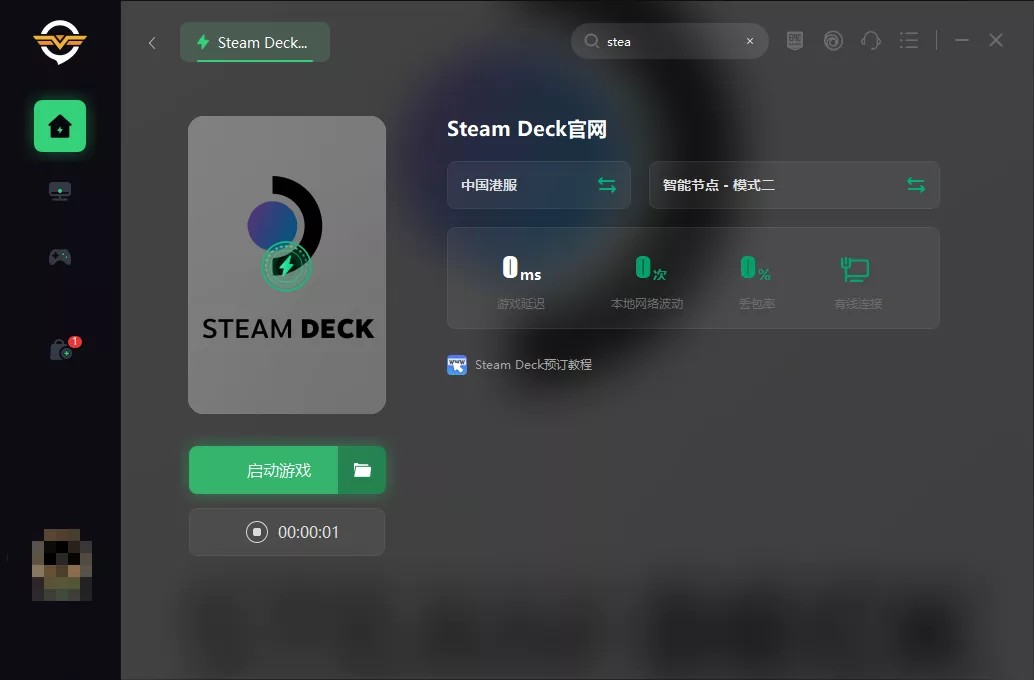Viewport: 1034px width, 680px height.
Task: Click the Steam Deck官网 title
Action: coord(526,129)
